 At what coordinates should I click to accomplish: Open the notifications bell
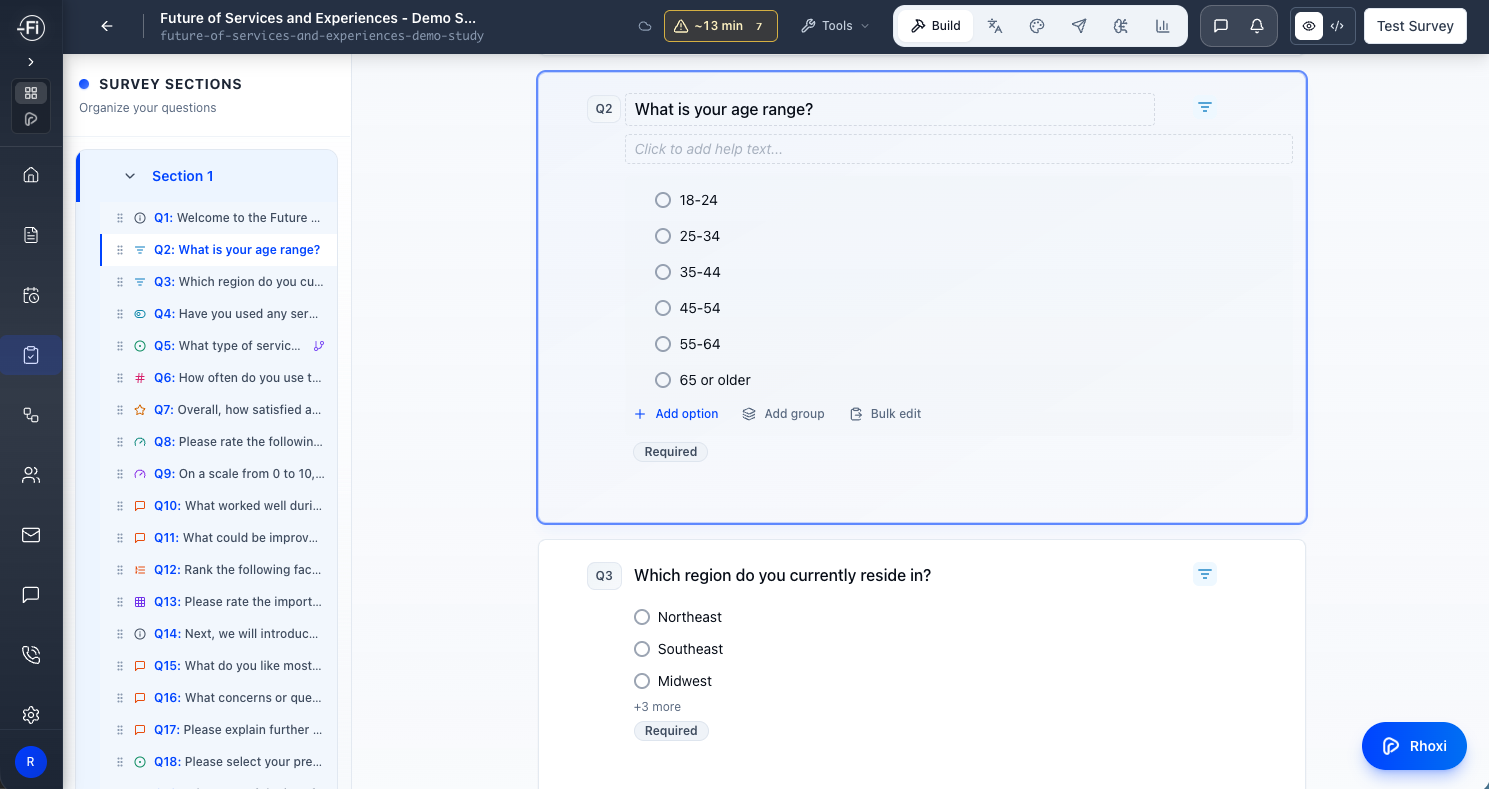[x=1257, y=26]
